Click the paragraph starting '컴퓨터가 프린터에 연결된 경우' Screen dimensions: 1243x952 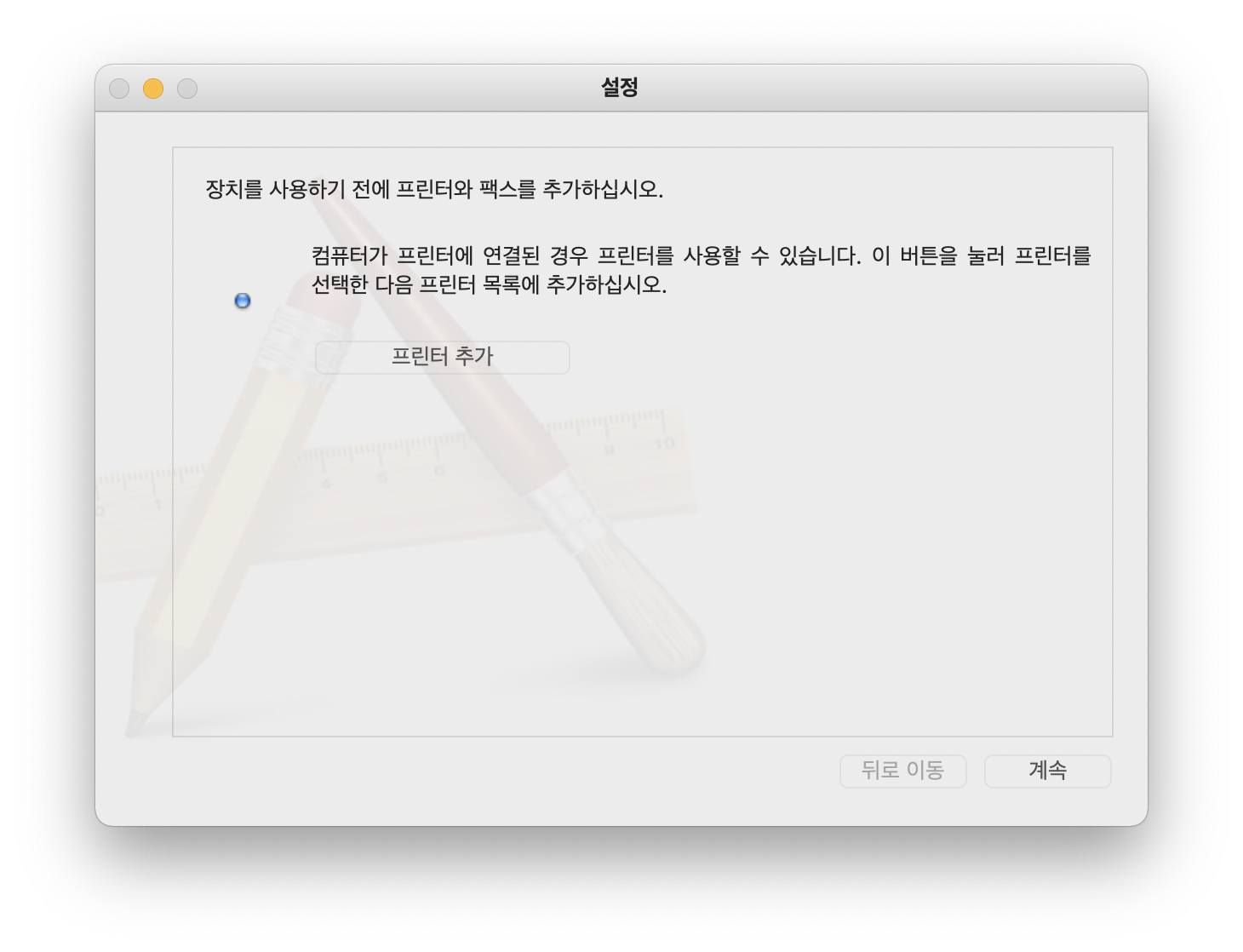tap(701, 269)
